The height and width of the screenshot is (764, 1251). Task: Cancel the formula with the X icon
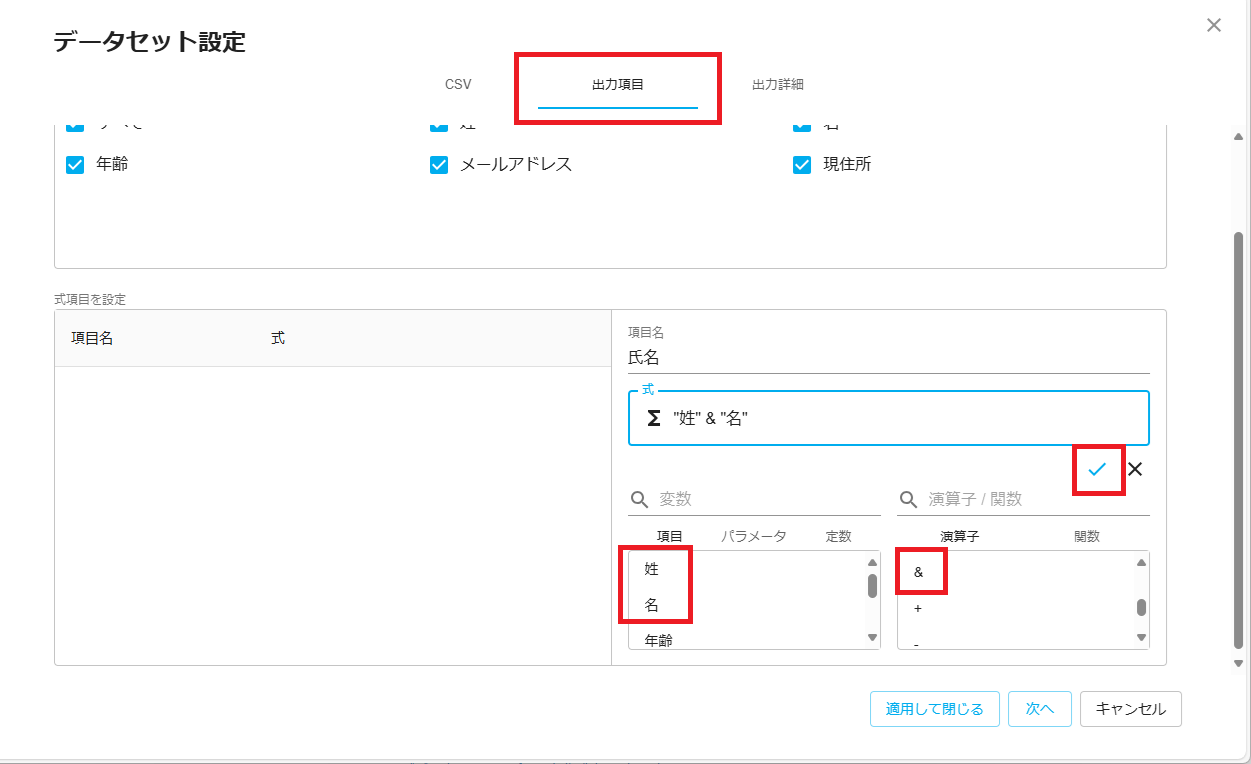pyautogui.click(x=1135, y=470)
